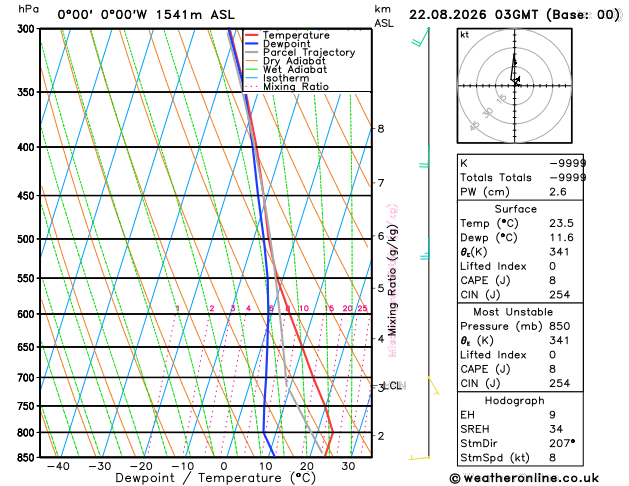This screenshot has width=629, height=486.
Task: Click the cyan wind barb near 500 hPa
Action: 425,249
